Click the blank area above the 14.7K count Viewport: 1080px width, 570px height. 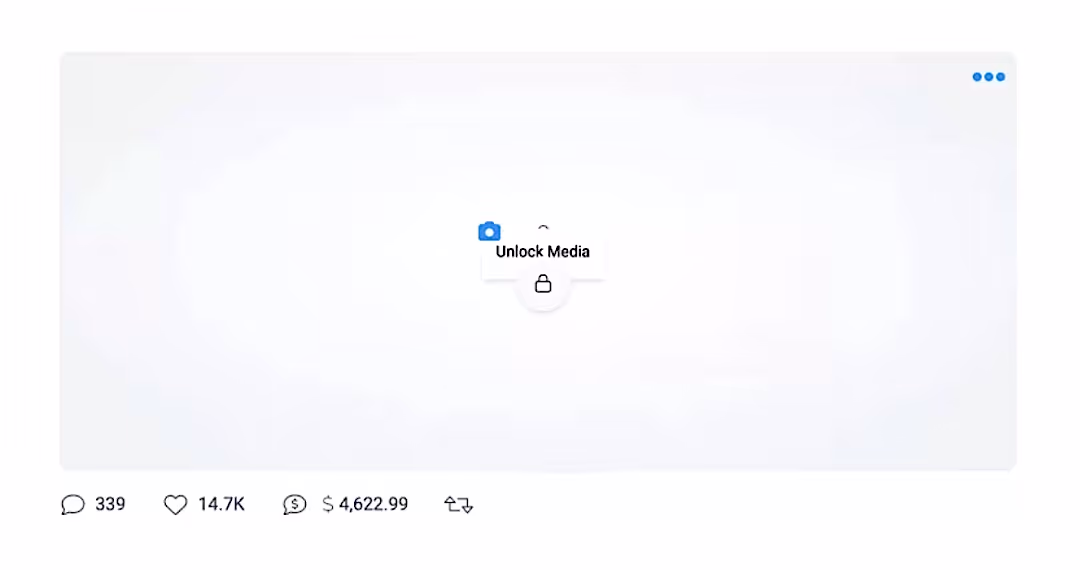point(221,483)
